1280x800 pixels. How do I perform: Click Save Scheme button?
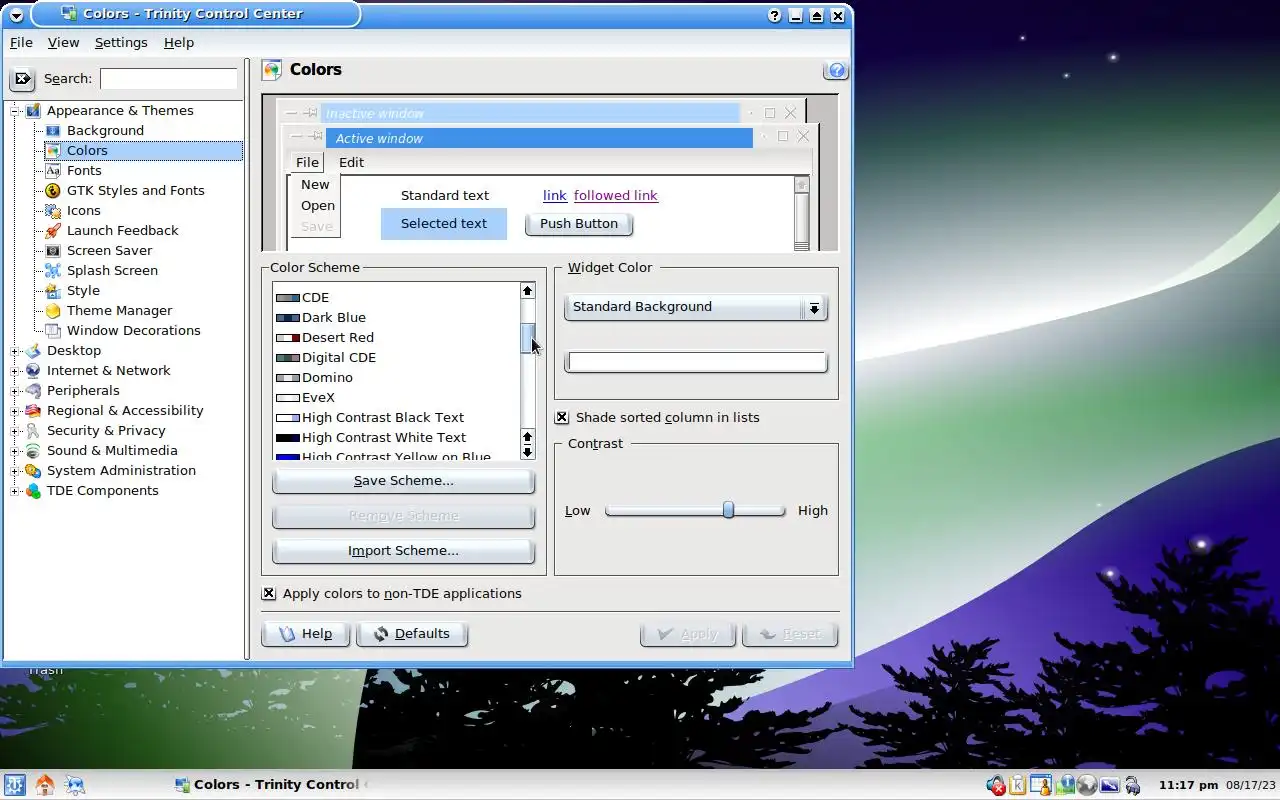click(x=403, y=481)
